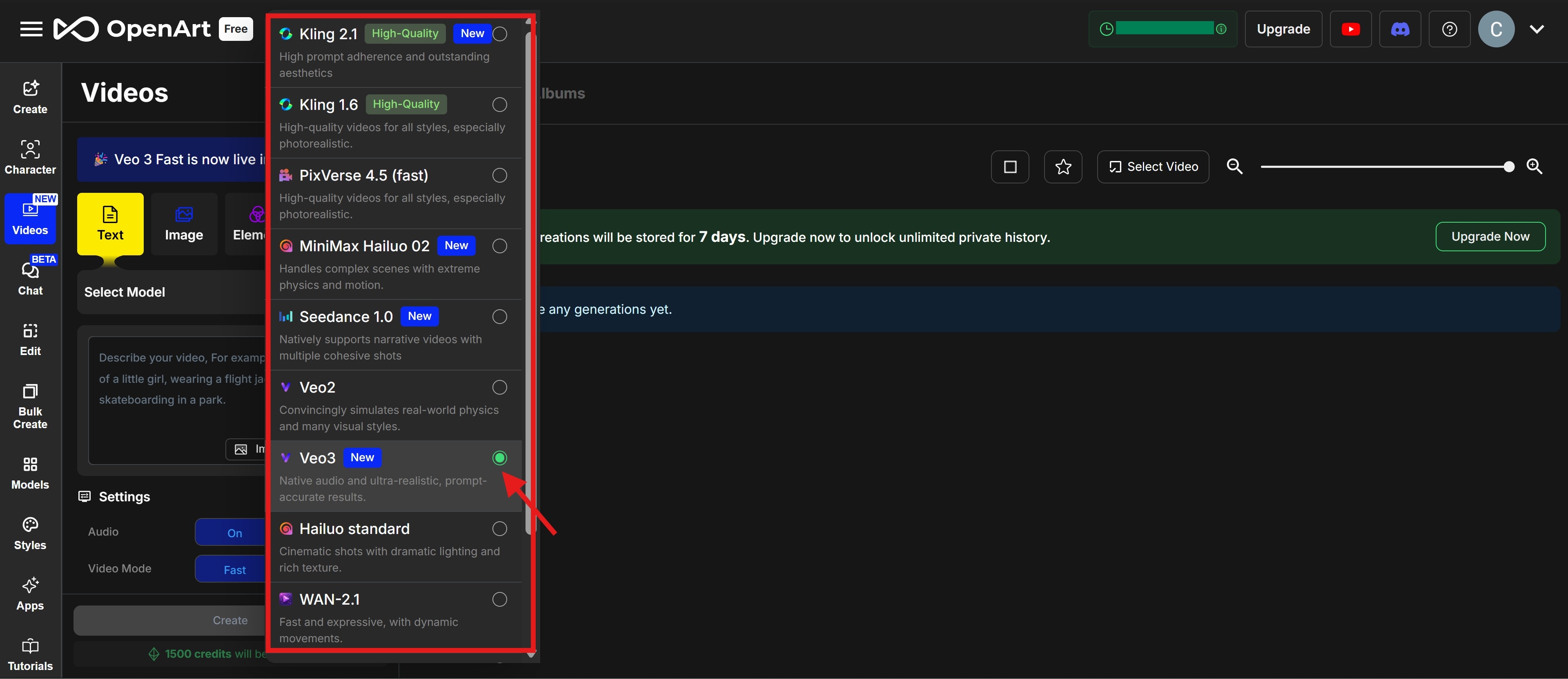
Task: Select Veo2 model radio button
Action: [500, 387]
